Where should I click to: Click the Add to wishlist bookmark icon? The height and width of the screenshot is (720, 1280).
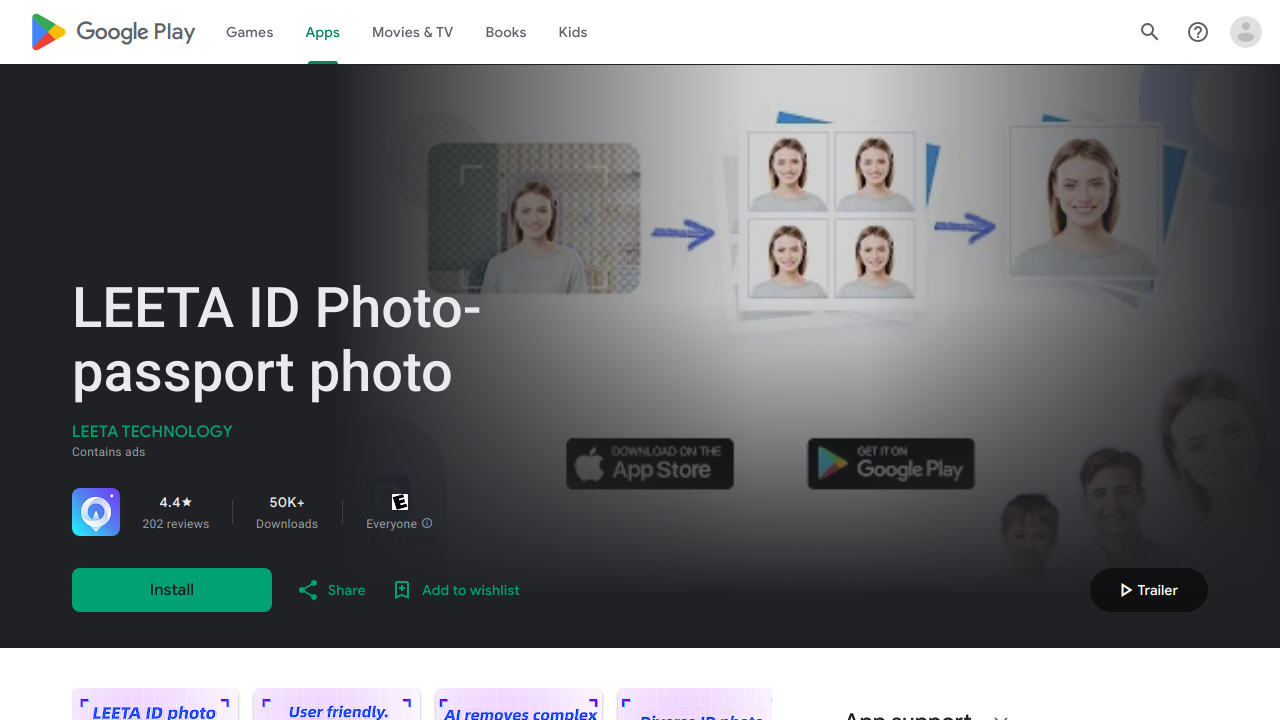[402, 590]
